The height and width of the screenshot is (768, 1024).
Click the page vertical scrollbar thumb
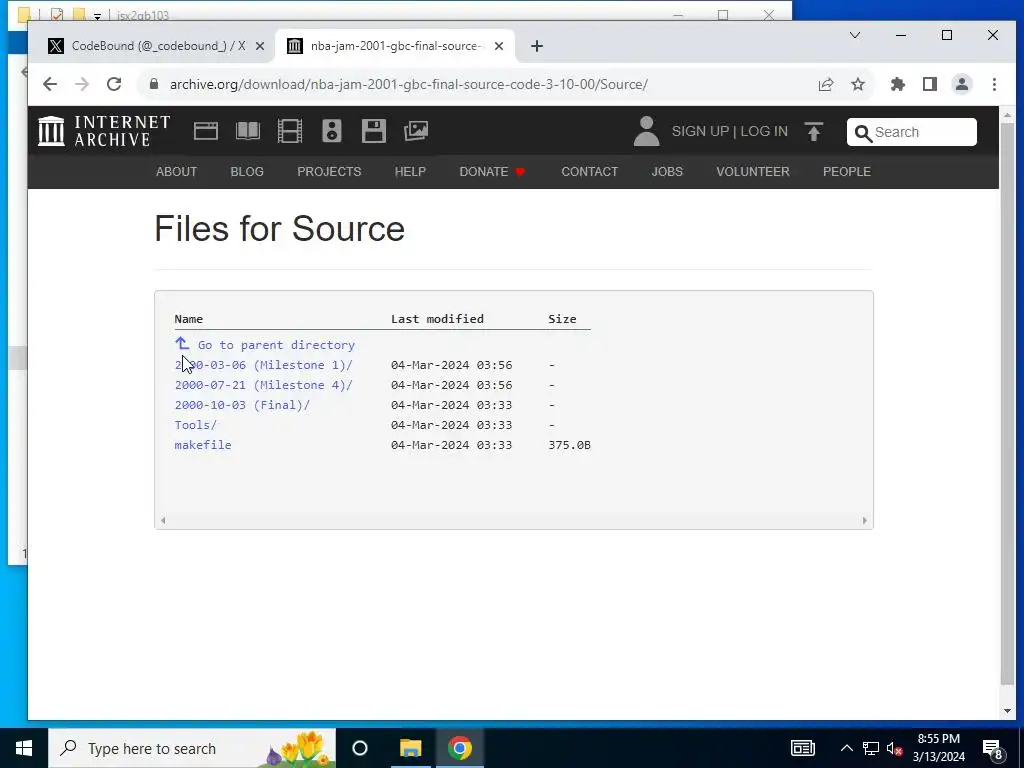coord(1007,405)
